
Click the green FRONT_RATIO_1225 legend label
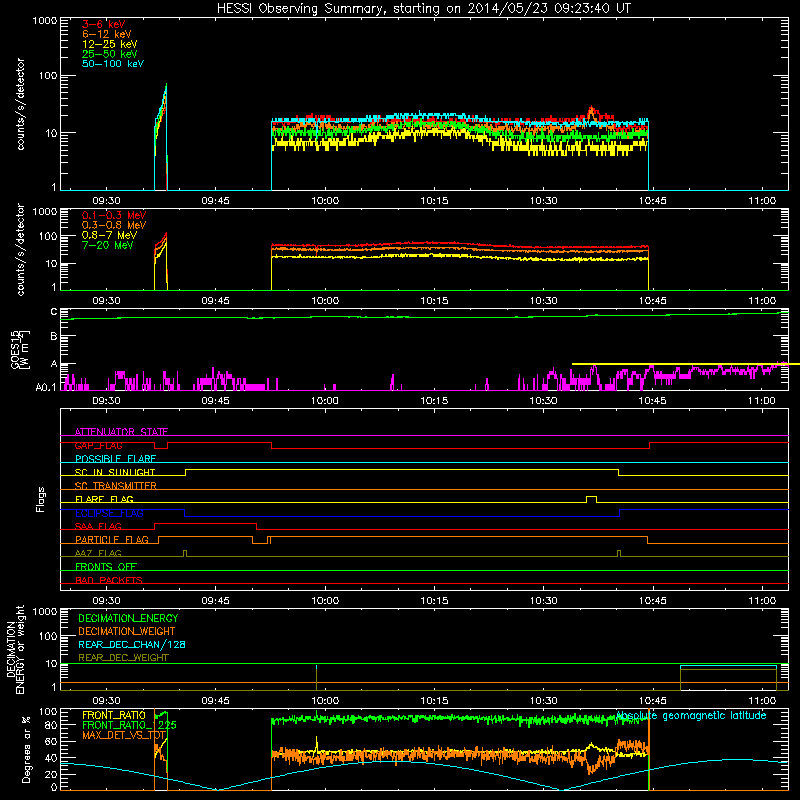129,725
